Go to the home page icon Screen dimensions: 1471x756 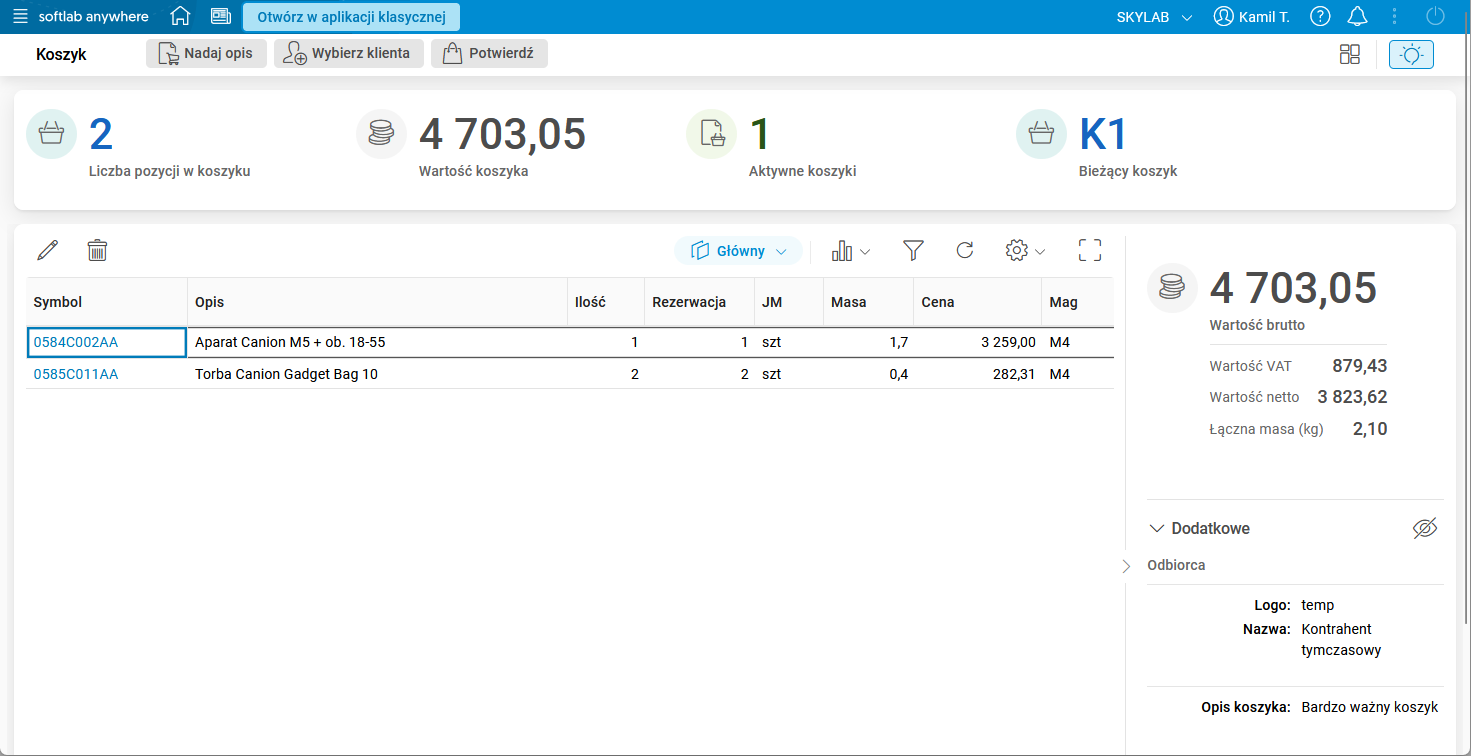point(180,17)
